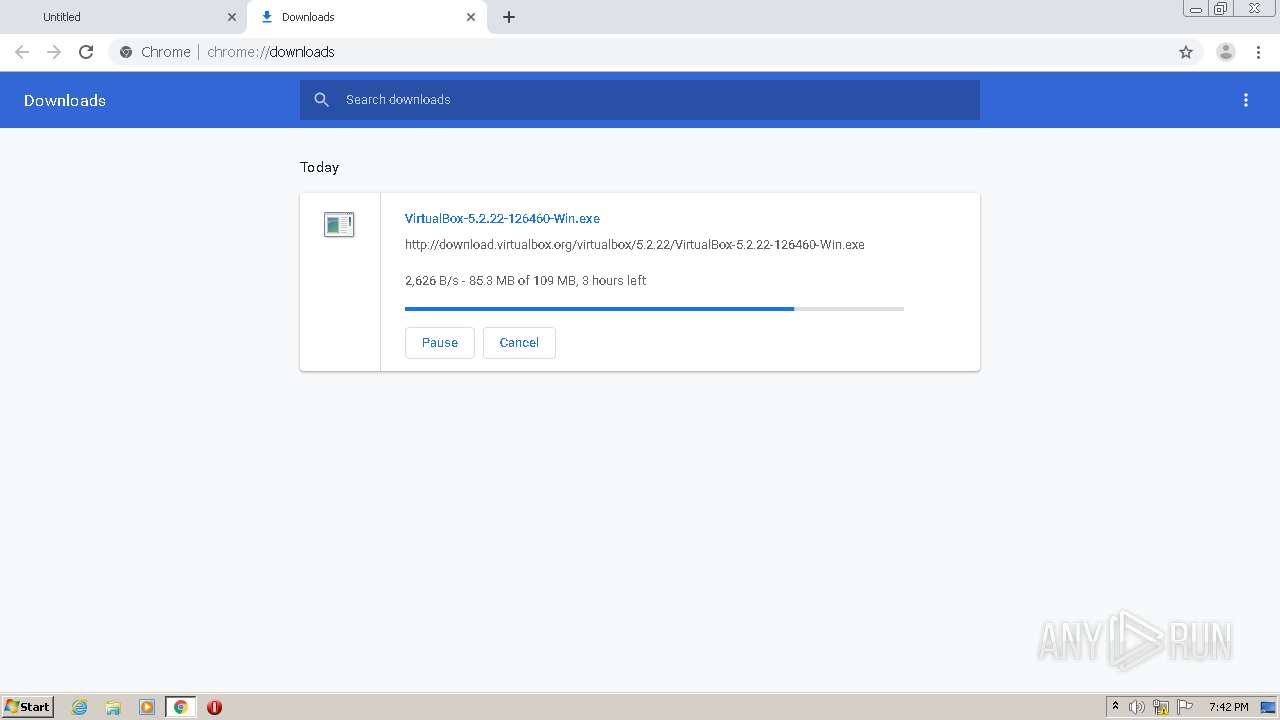The width and height of the screenshot is (1280, 720).
Task: Close the Untitled tab
Action: (x=232, y=17)
